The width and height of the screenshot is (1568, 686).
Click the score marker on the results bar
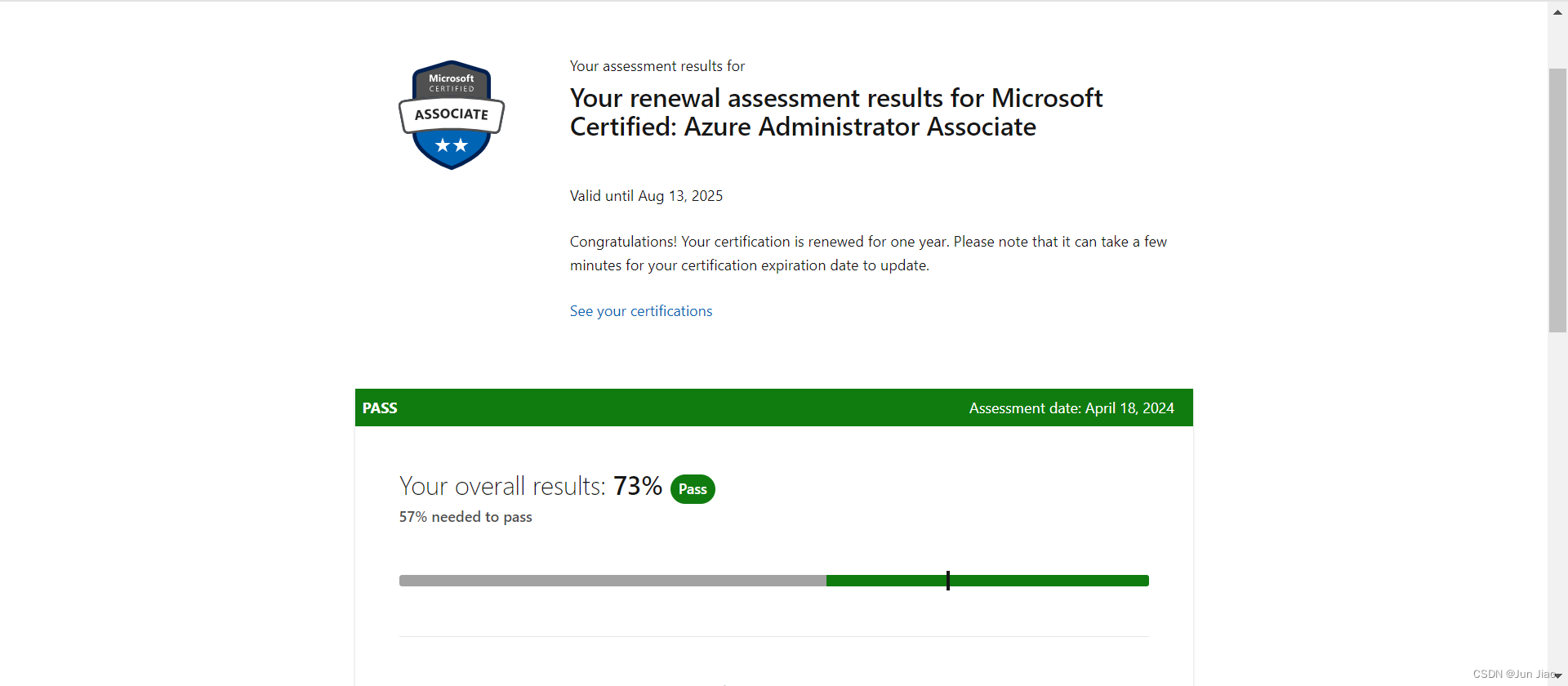coord(948,581)
